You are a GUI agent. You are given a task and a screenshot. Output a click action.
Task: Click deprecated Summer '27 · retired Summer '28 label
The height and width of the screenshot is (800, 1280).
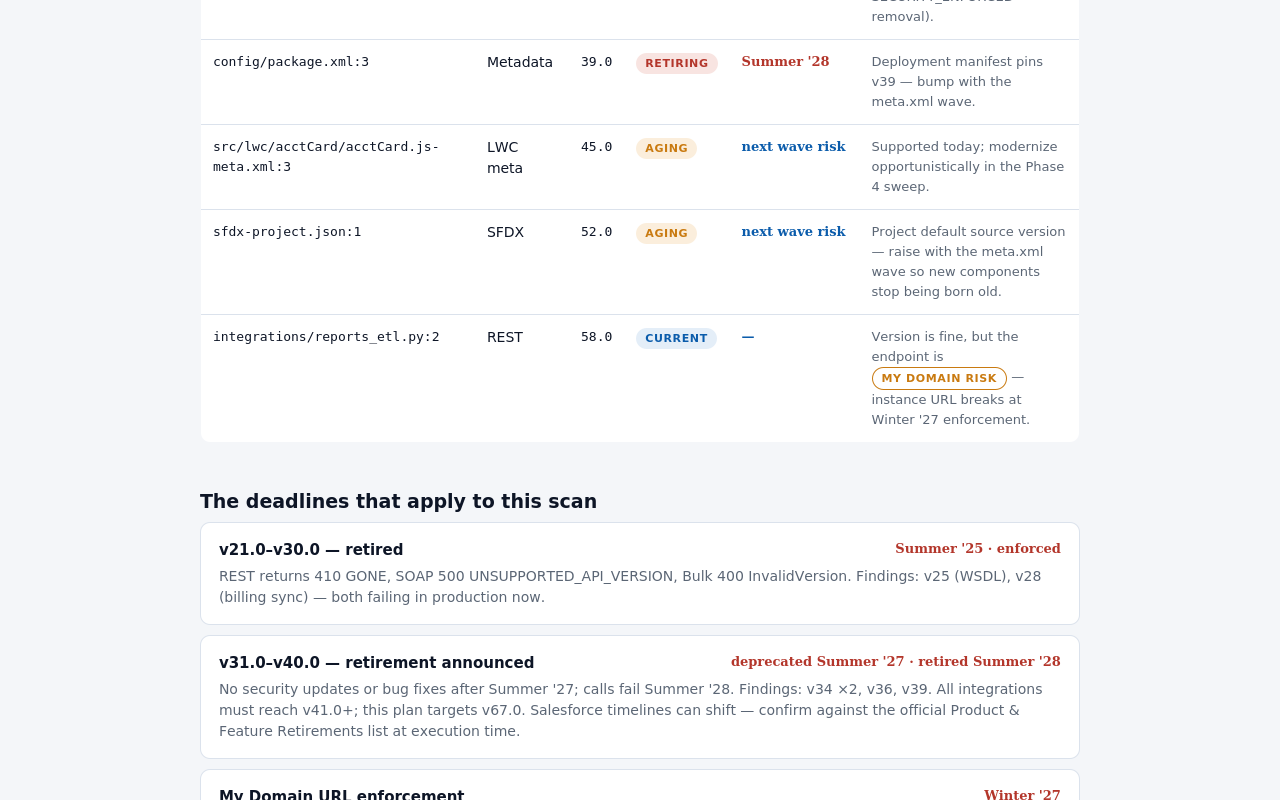(896, 662)
